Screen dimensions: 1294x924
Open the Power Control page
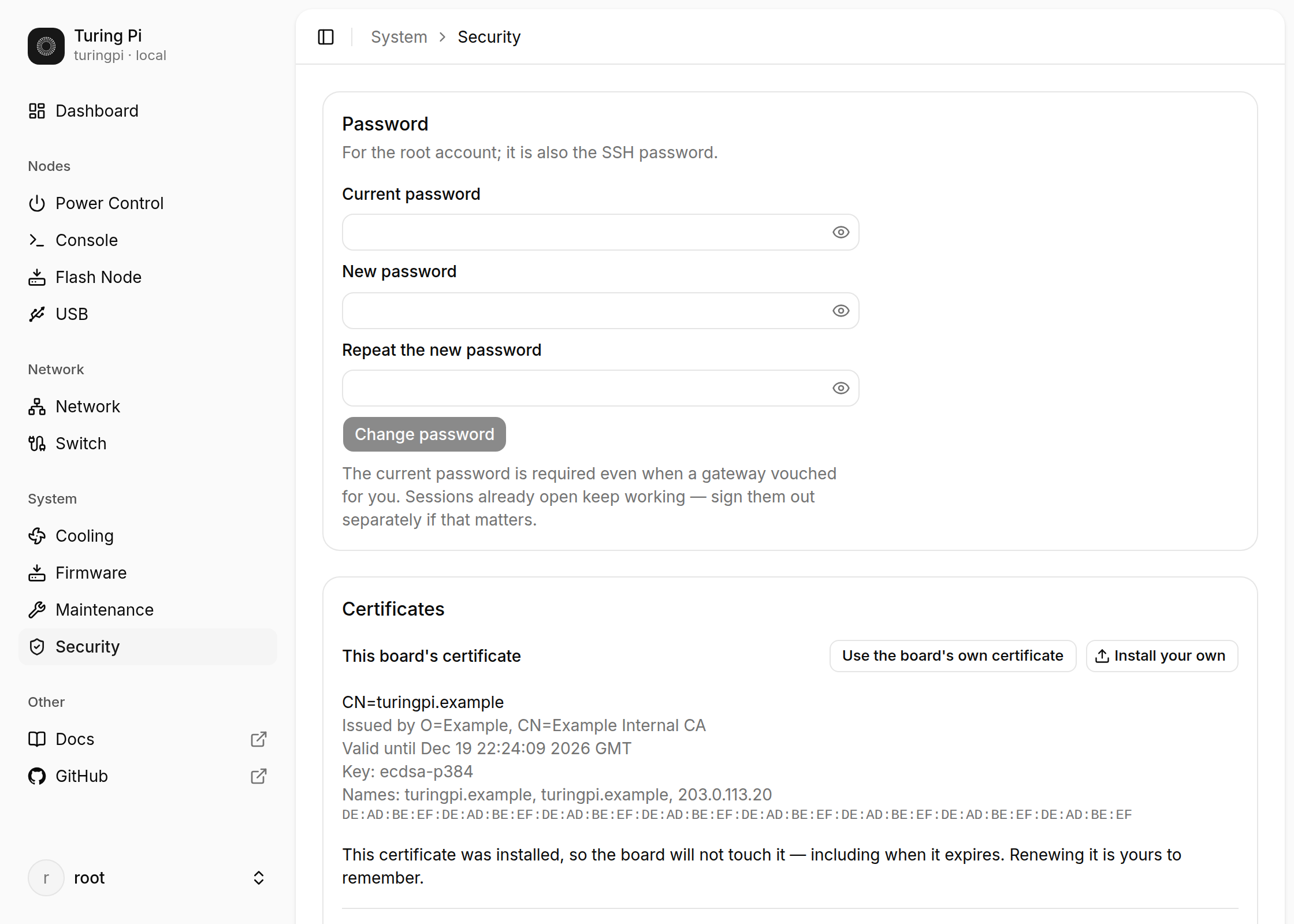148,203
